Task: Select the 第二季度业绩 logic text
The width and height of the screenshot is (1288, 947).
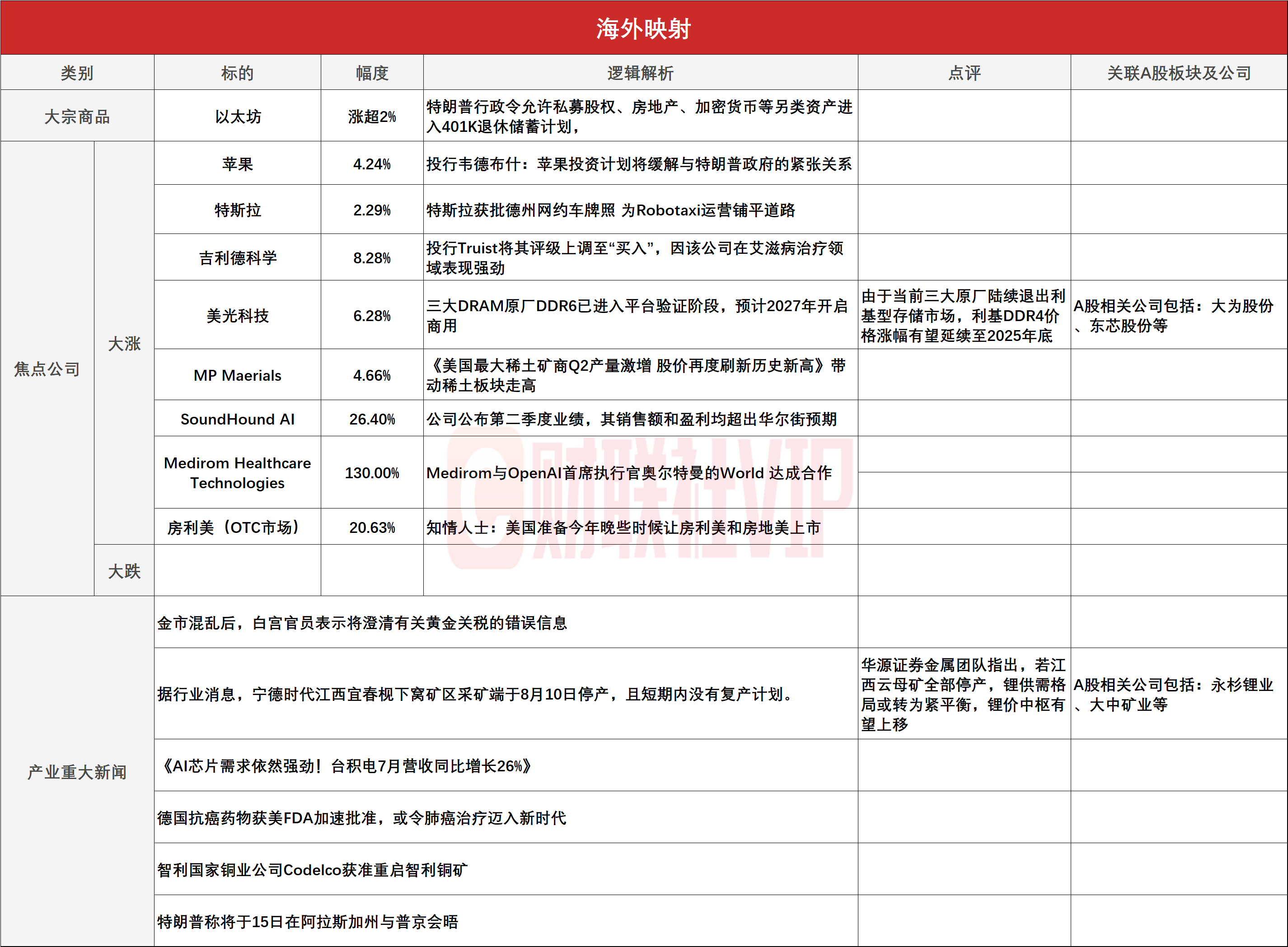Action: [x=632, y=419]
